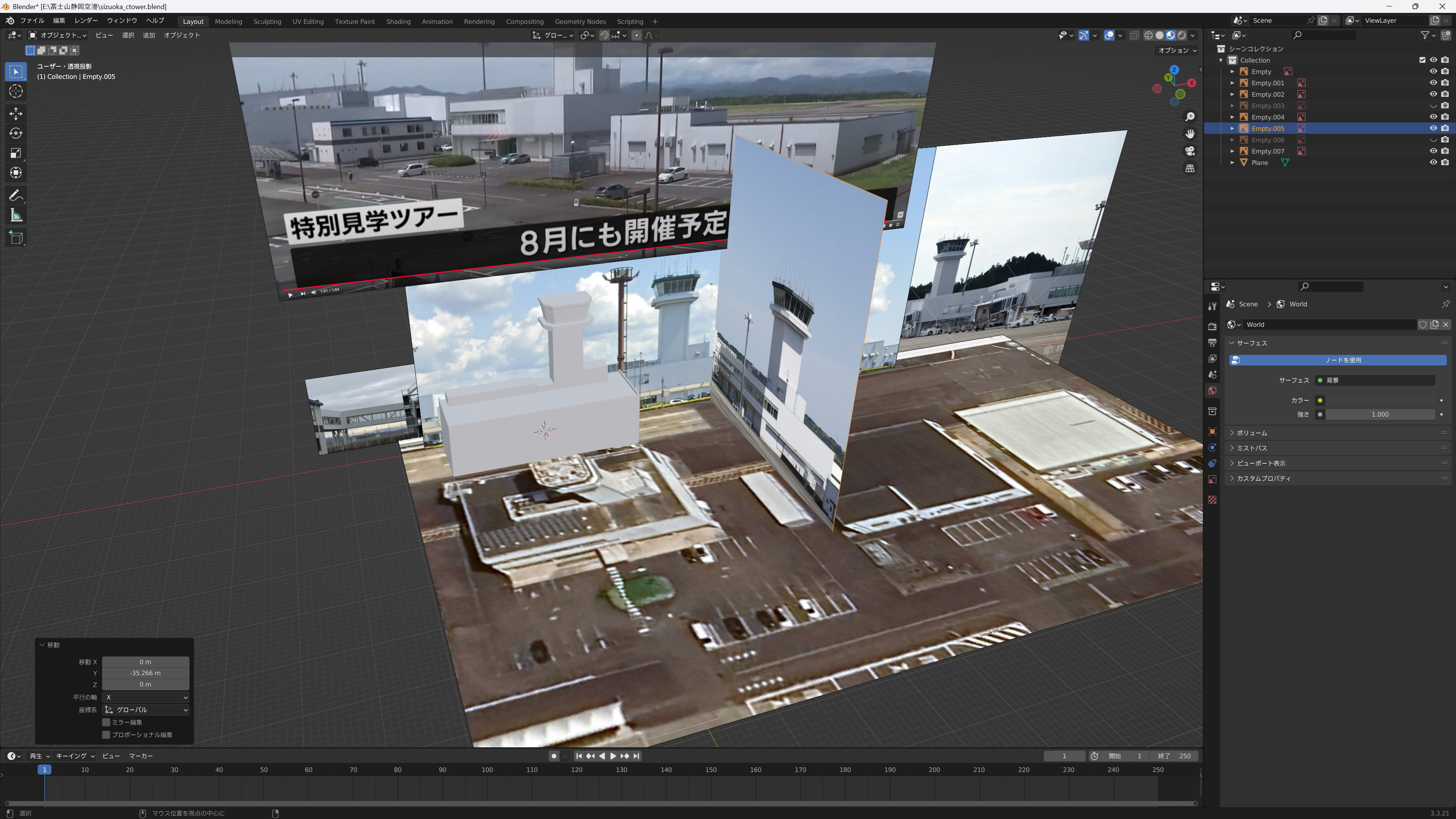The image size is (1456, 819).
Task: Open the Tool properties tab icon
Action: [1212, 306]
